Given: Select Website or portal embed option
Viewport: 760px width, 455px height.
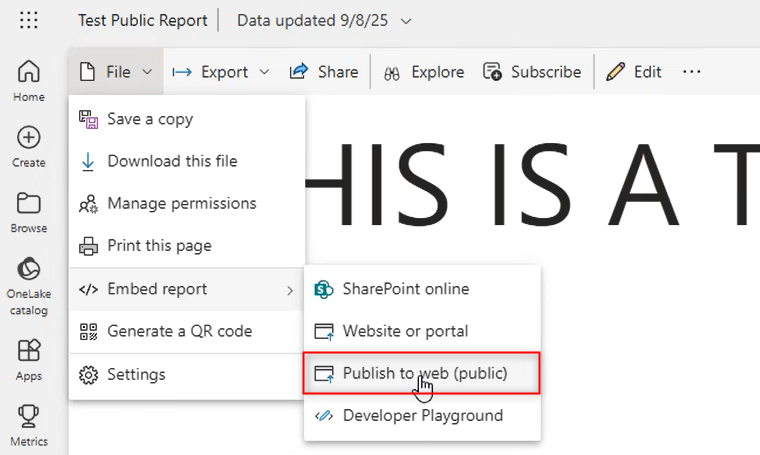Looking at the screenshot, I should 422,331.
